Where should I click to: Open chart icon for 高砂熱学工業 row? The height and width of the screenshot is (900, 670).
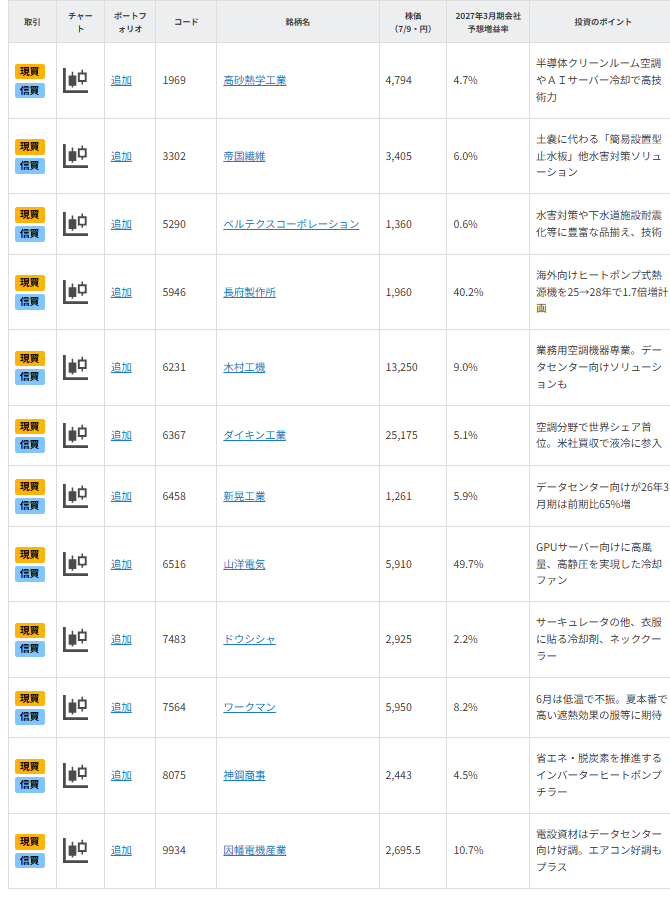(75, 81)
